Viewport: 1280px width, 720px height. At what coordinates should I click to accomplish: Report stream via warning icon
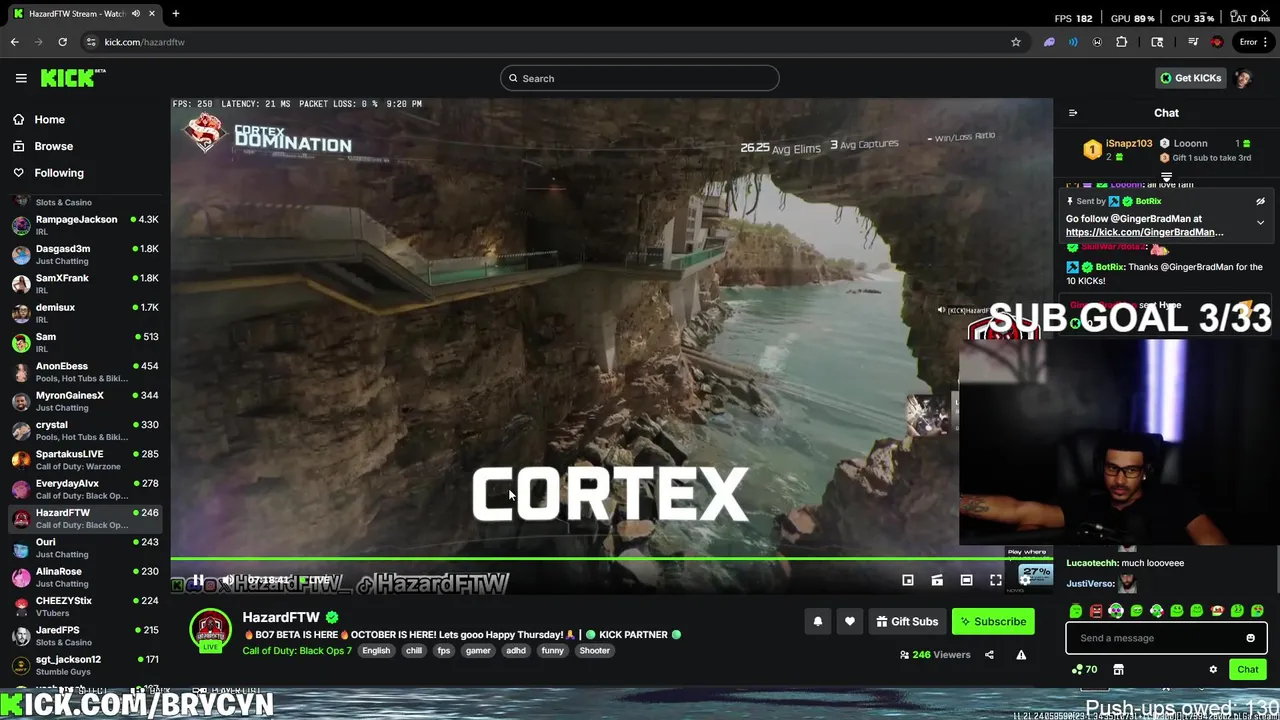1021,655
